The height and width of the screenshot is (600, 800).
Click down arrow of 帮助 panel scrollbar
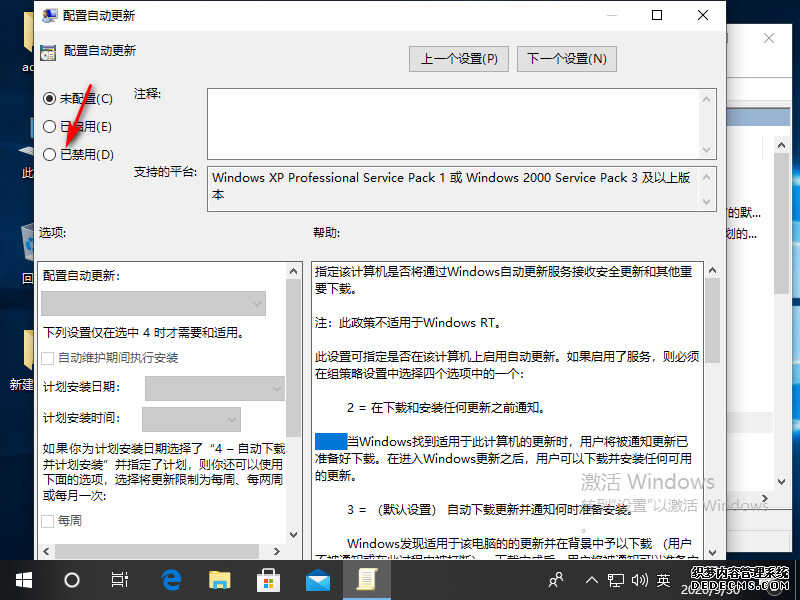click(713, 552)
